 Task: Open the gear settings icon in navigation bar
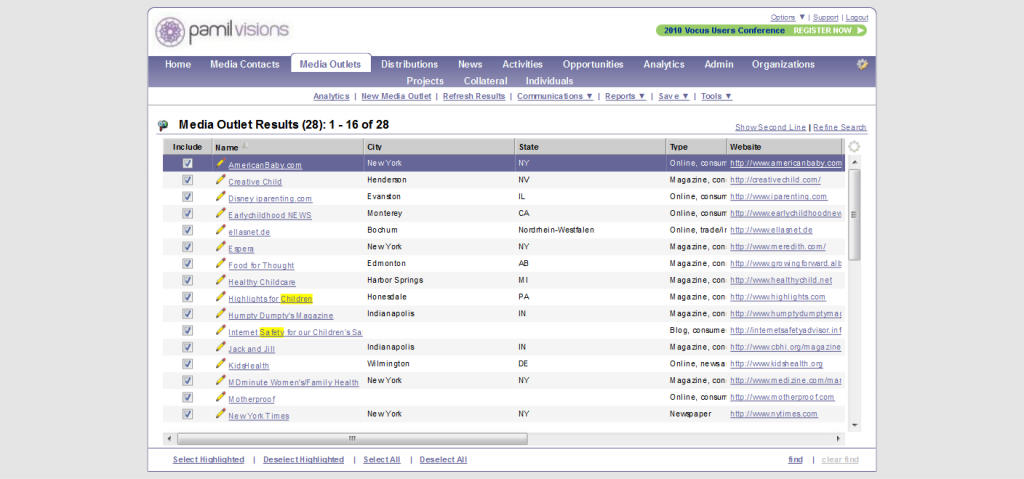862,64
